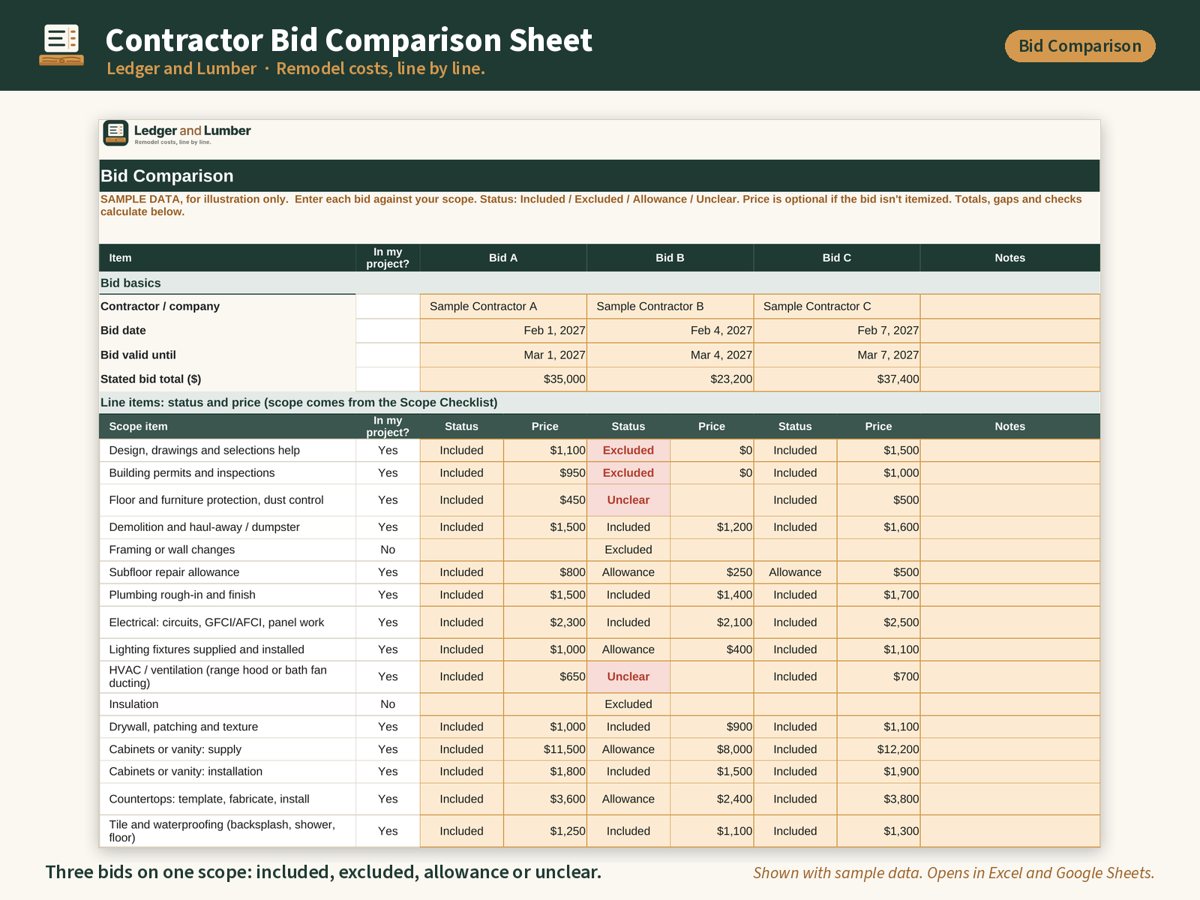Select the 'Sample Contractor A' cell
Screen dimensions: 1200x900
pyautogui.click(x=503, y=306)
